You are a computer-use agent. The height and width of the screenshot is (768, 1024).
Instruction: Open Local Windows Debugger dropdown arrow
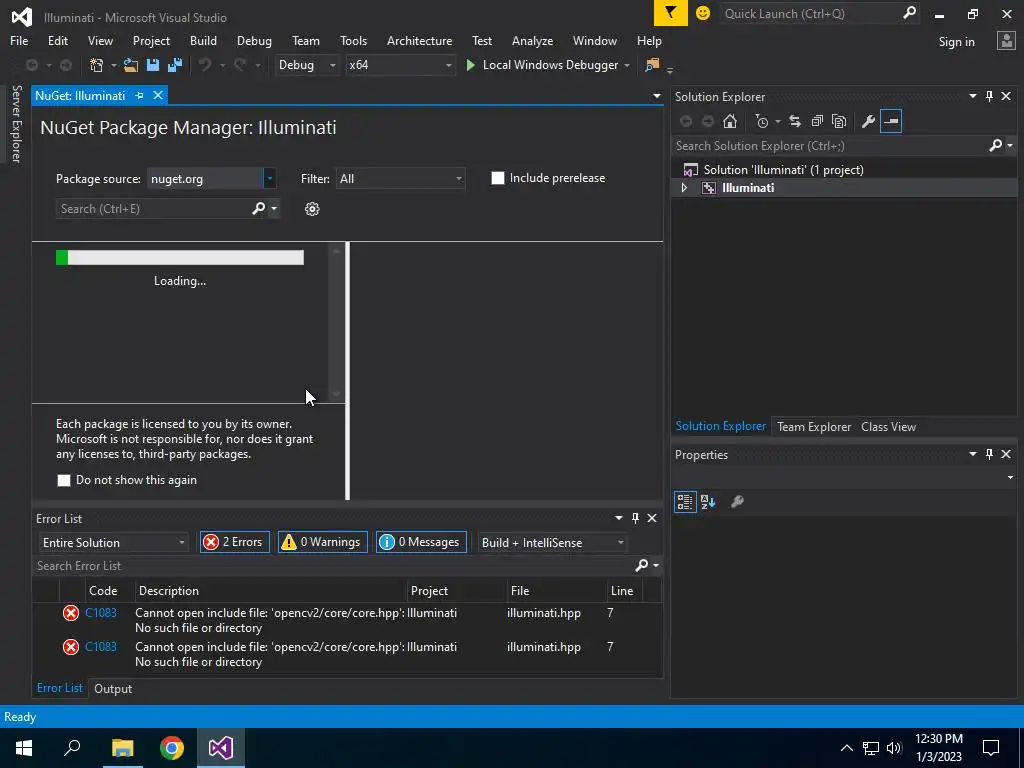tap(627, 65)
